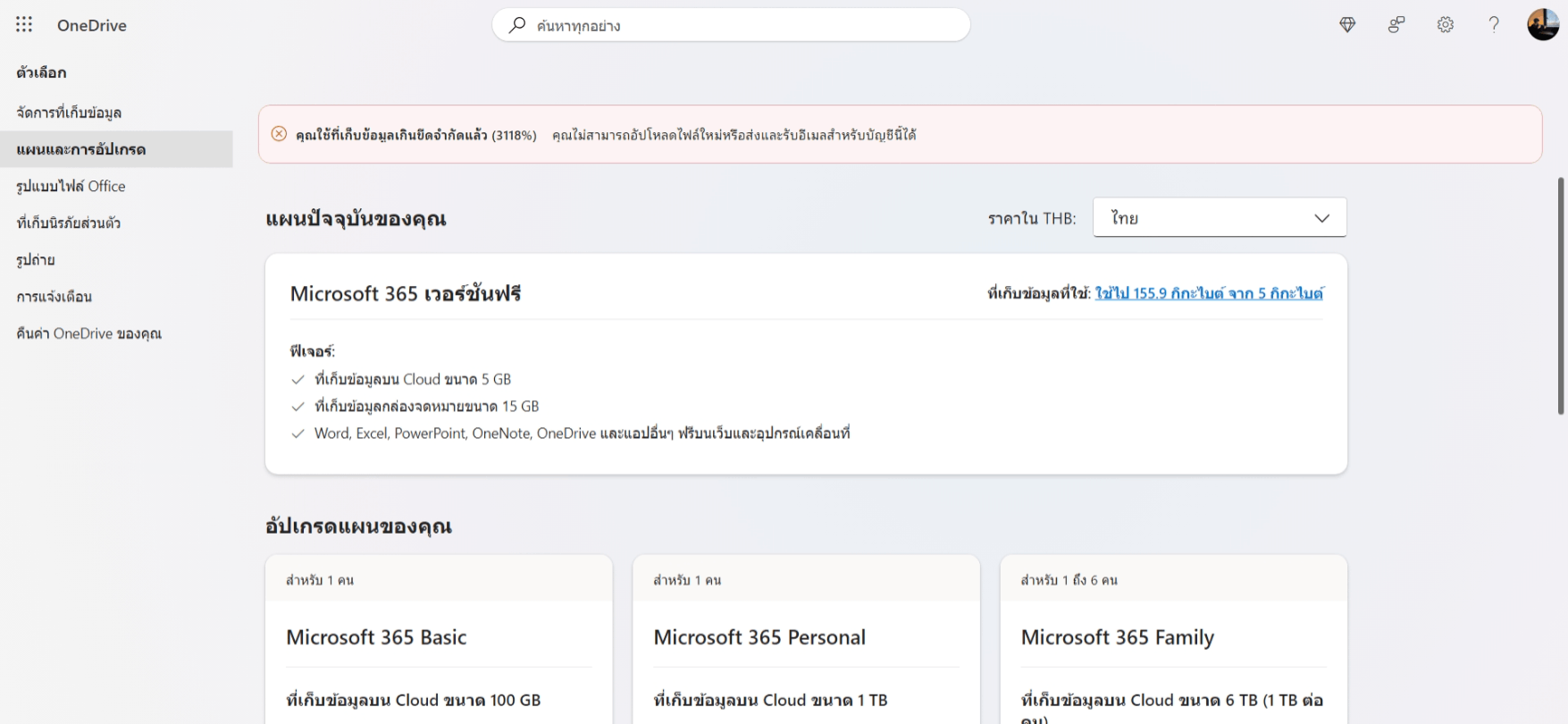Click ที่เก็บข้อมูลกล่องจดหมายขนาด 15 GB feature
The image size is (1568, 724).
(427, 406)
